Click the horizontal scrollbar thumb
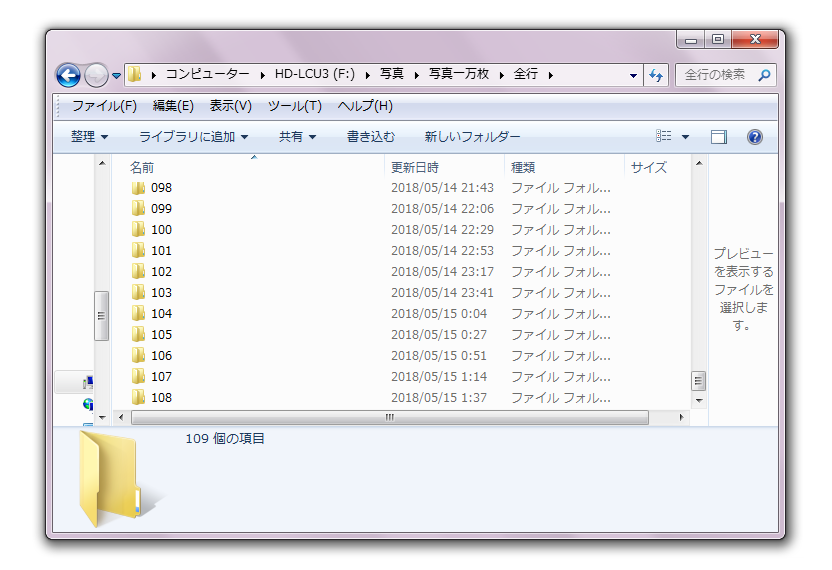Screen dimensions: 832x570 click(389, 418)
